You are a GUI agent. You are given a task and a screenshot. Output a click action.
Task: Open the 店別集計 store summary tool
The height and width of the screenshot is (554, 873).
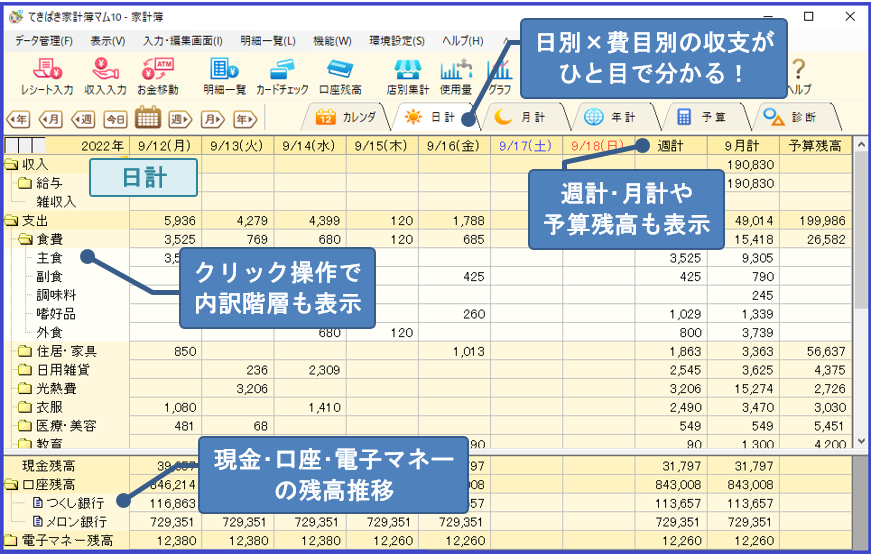click(408, 76)
